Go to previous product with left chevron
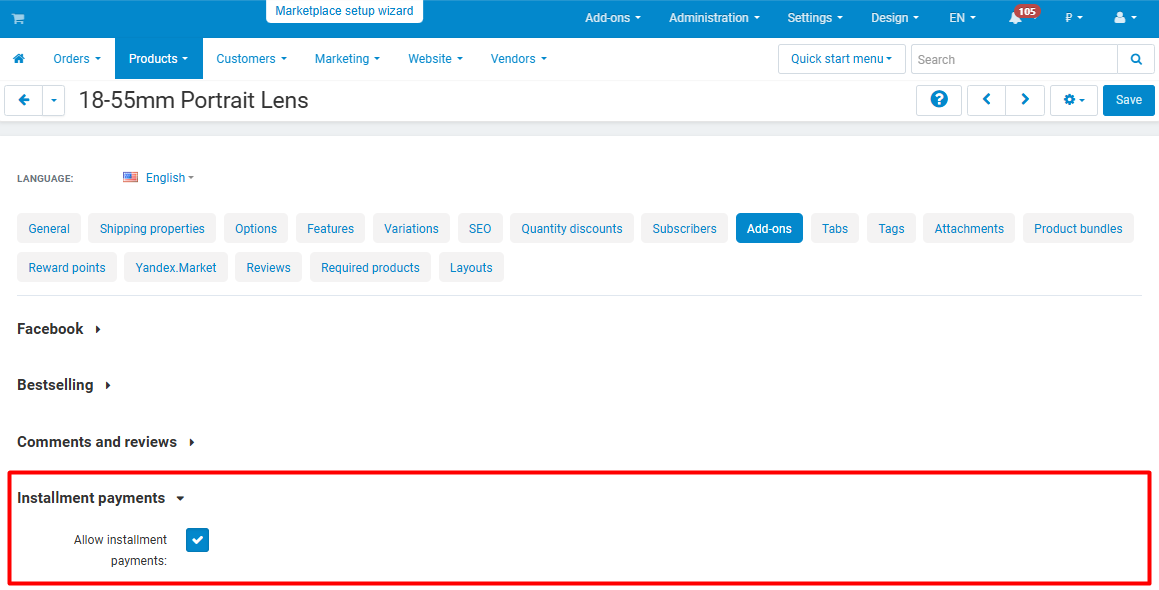Image resolution: width=1159 pixels, height=590 pixels. pos(986,100)
